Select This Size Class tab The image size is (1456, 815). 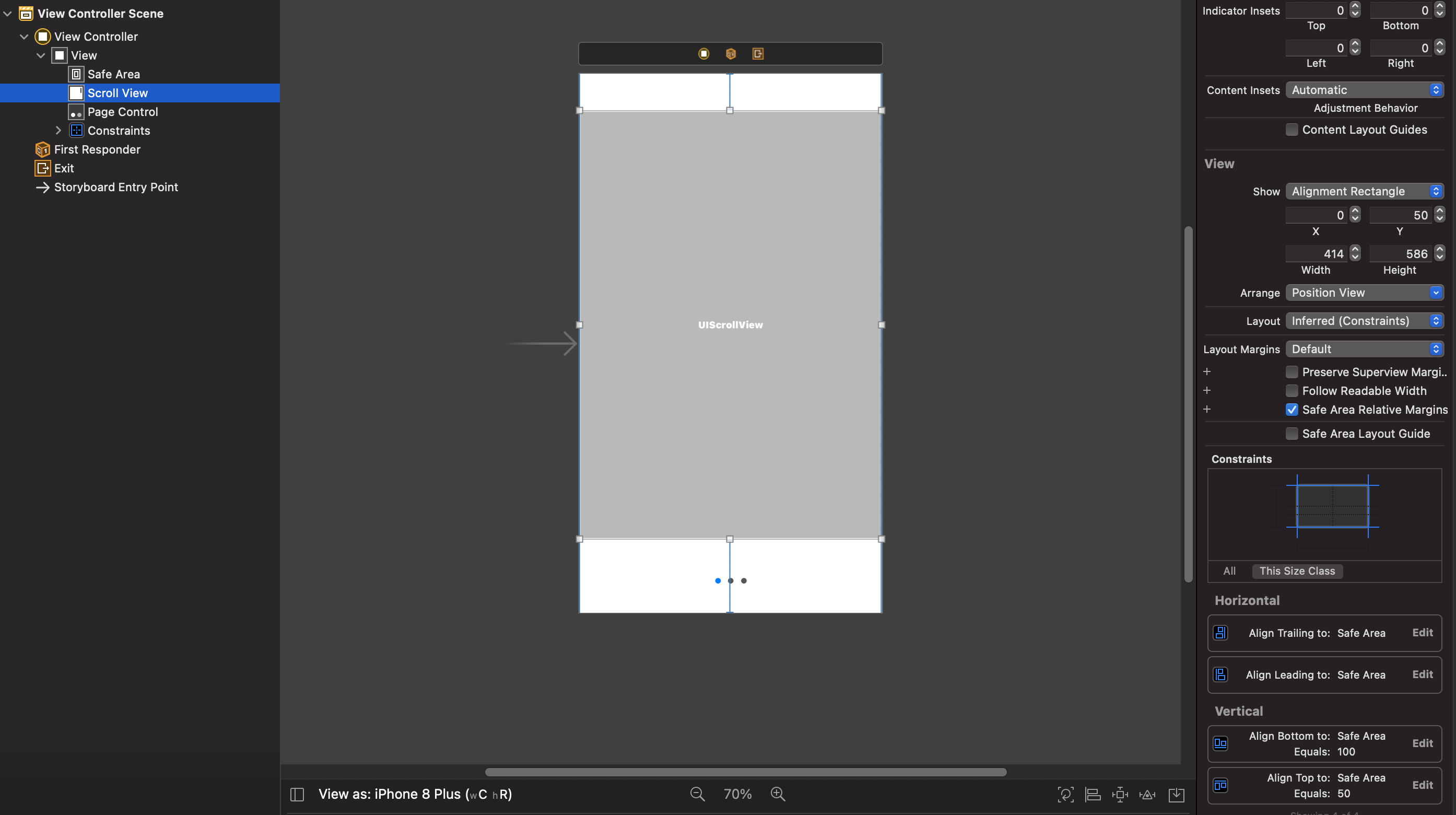pyautogui.click(x=1297, y=570)
